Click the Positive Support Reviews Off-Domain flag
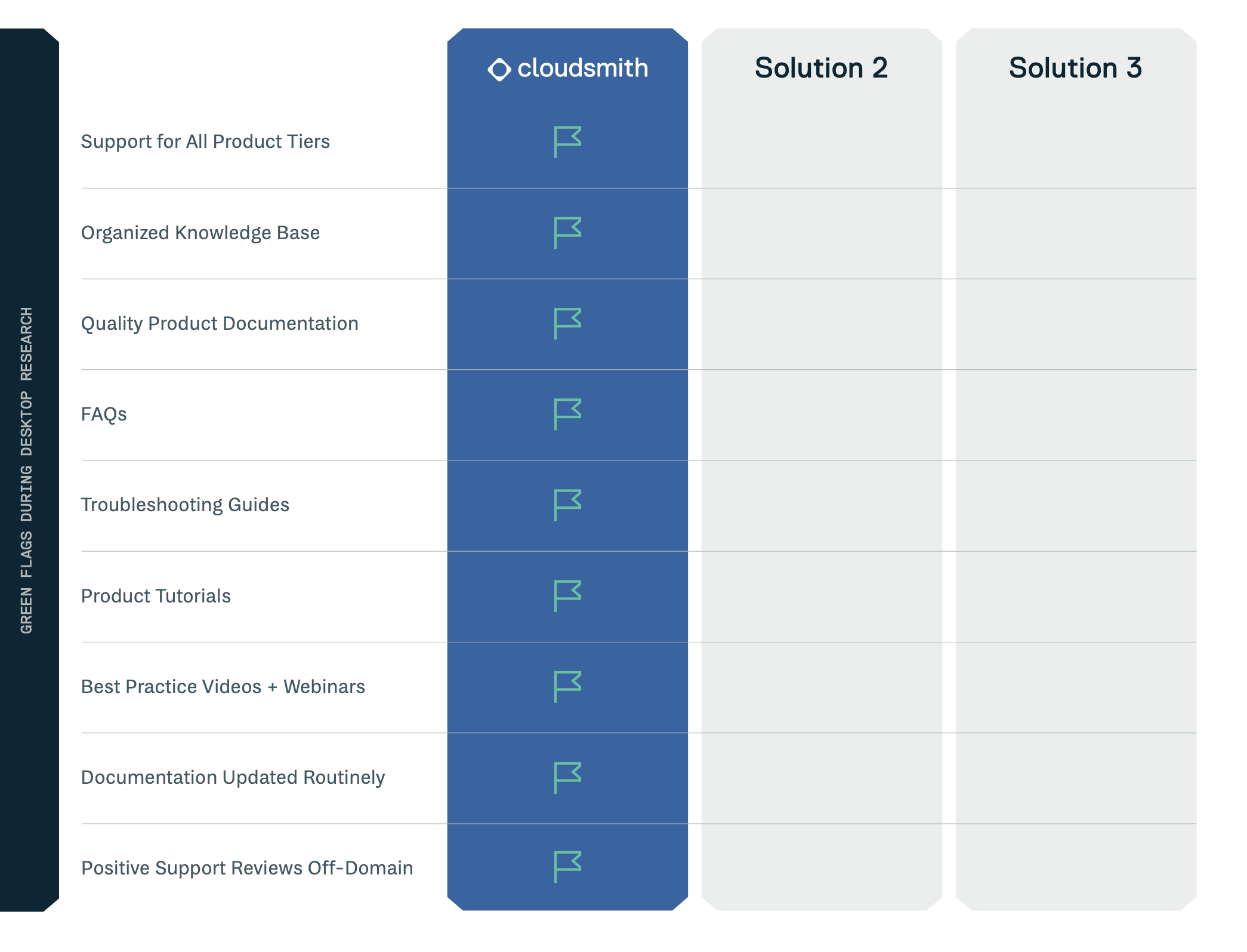Image resolution: width=1247 pixels, height=952 pixels. tap(567, 867)
